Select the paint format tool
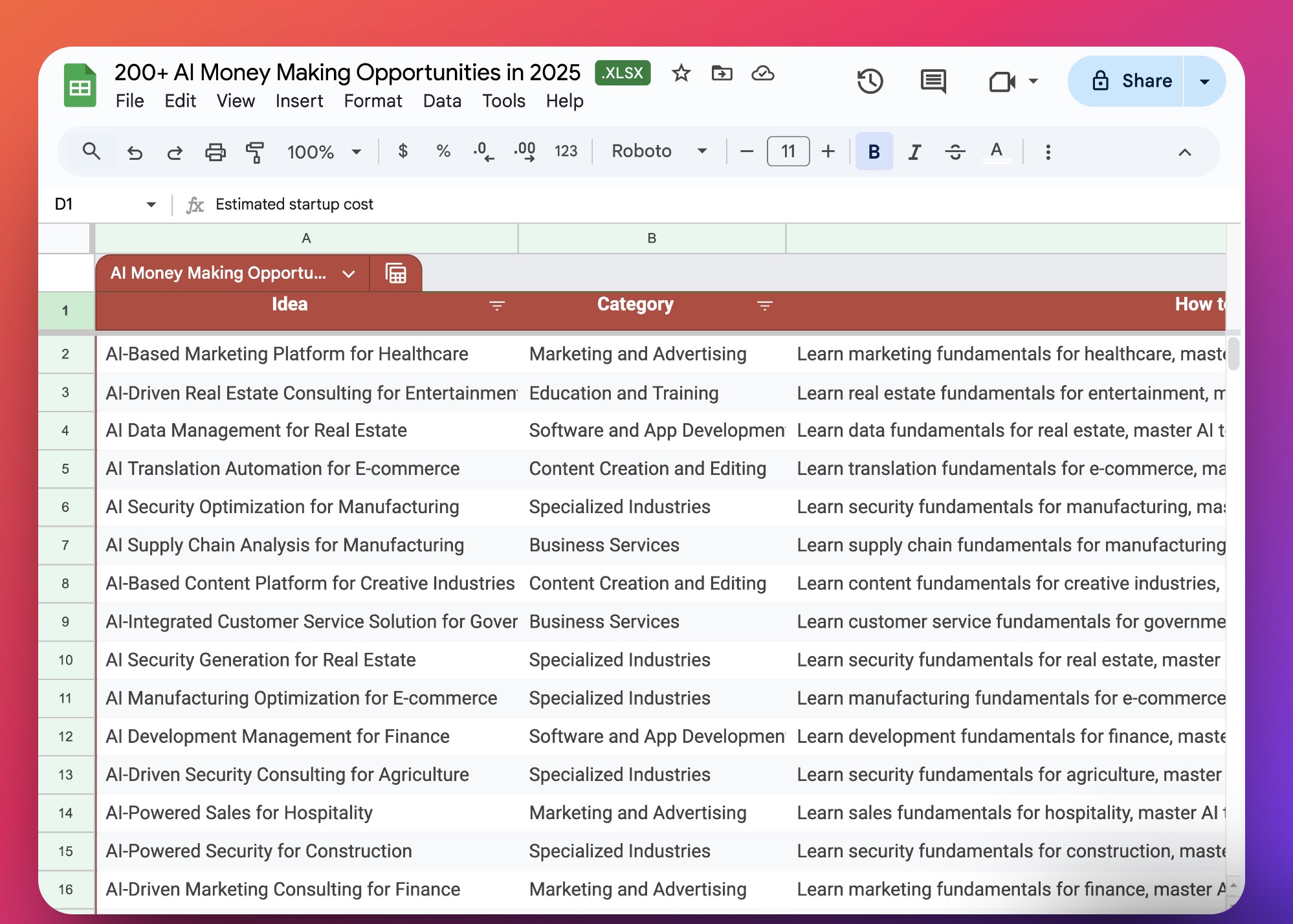 click(254, 152)
